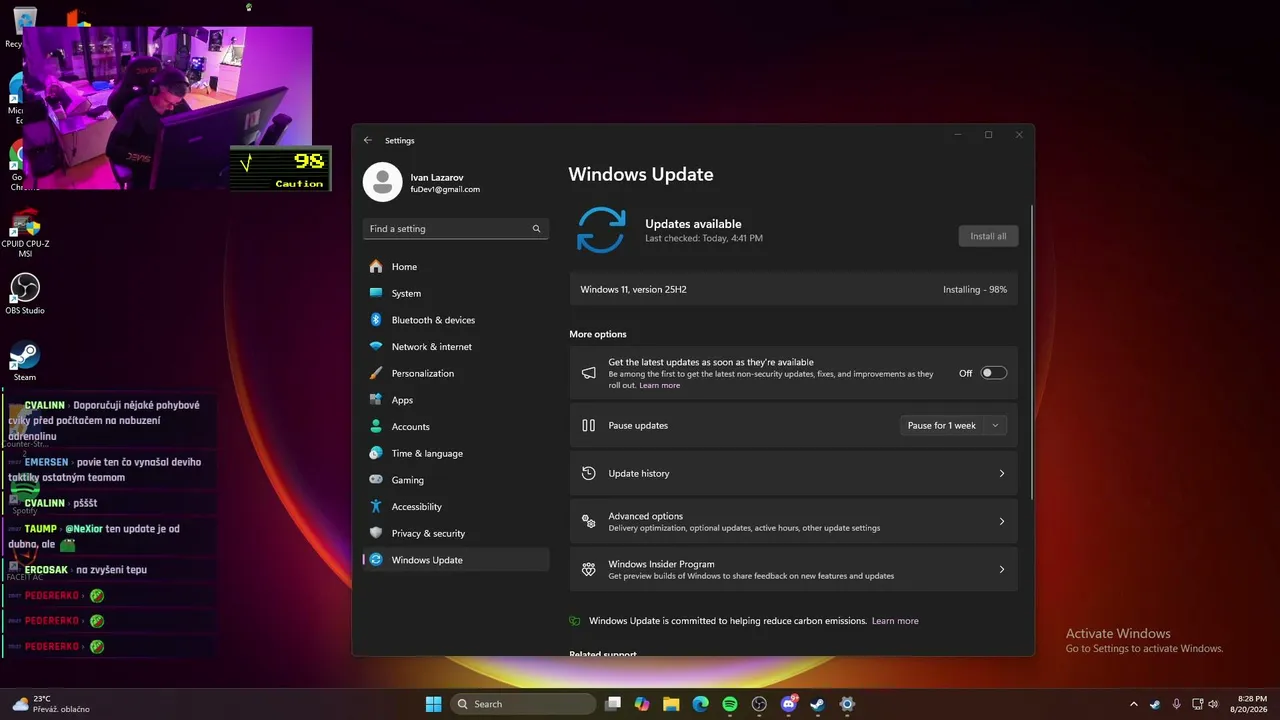Click Learn more about carbon emissions
1280x720 pixels.
coord(895,621)
